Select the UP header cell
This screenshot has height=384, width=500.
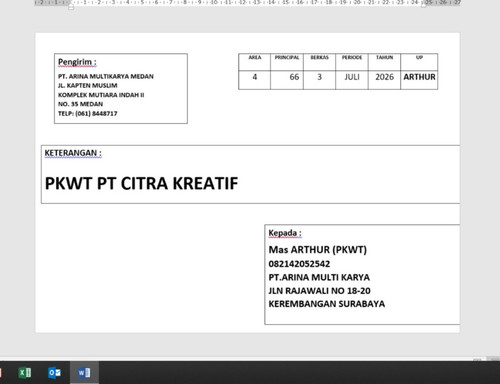point(419,62)
